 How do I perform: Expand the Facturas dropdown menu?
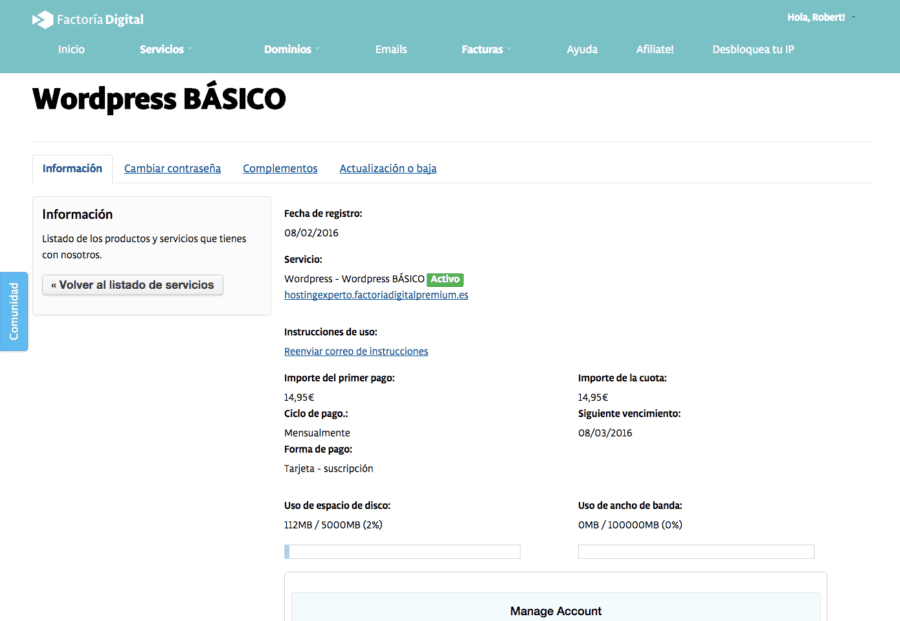(x=486, y=49)
